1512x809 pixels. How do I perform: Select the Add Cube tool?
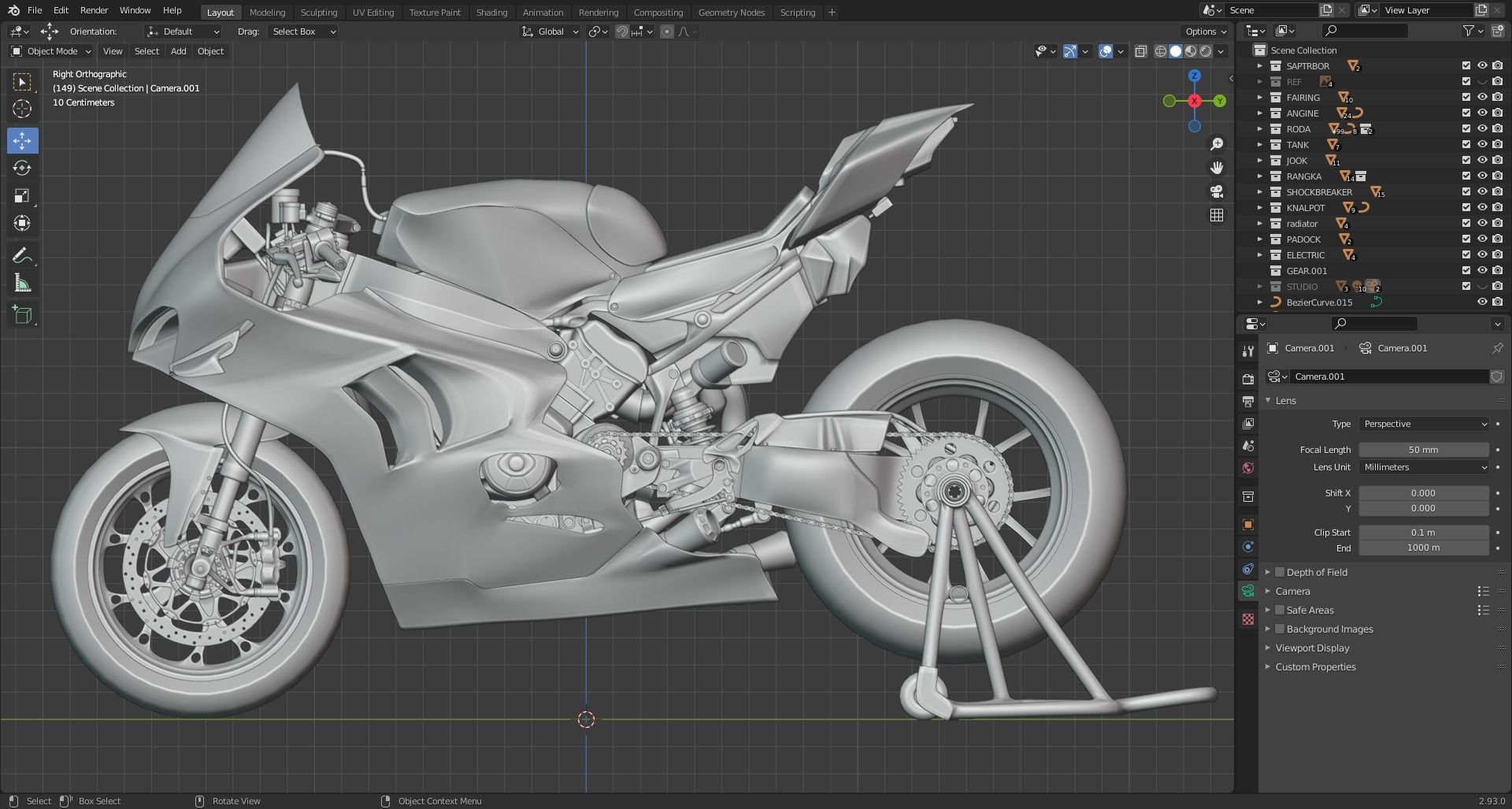[x=22, y=315]
